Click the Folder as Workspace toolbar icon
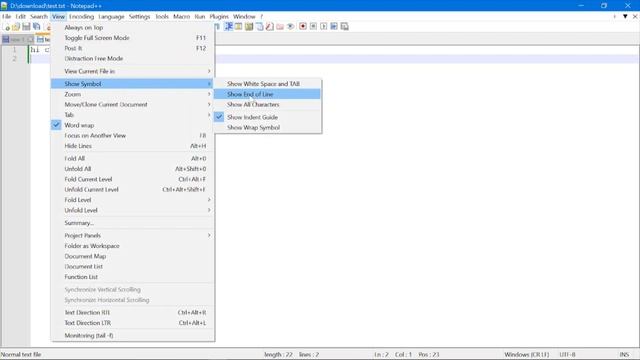The height and width of the screenshot is (360, 640). pos(280,27)
